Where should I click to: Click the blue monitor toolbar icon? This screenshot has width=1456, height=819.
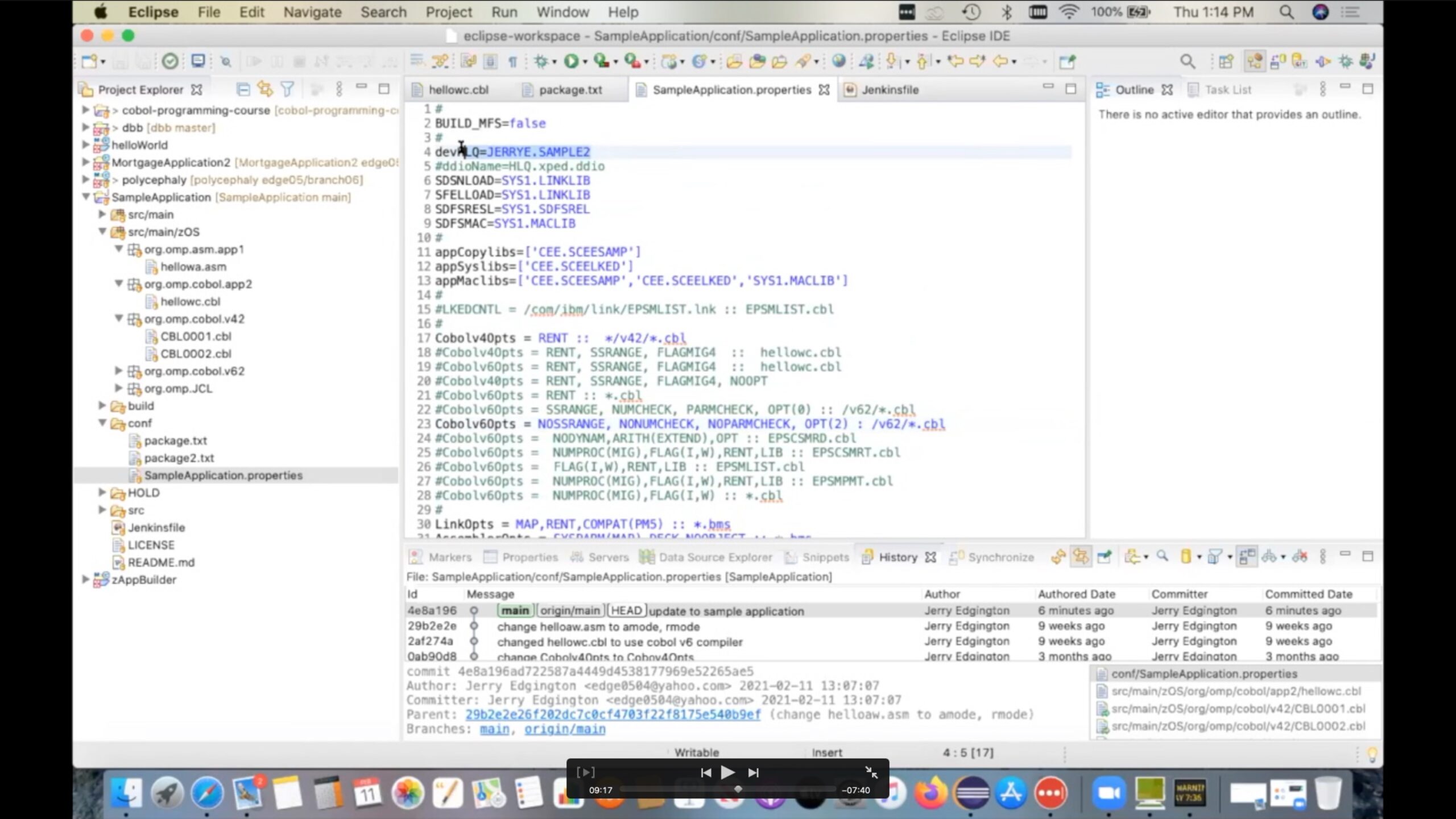(x=198, y=61)
